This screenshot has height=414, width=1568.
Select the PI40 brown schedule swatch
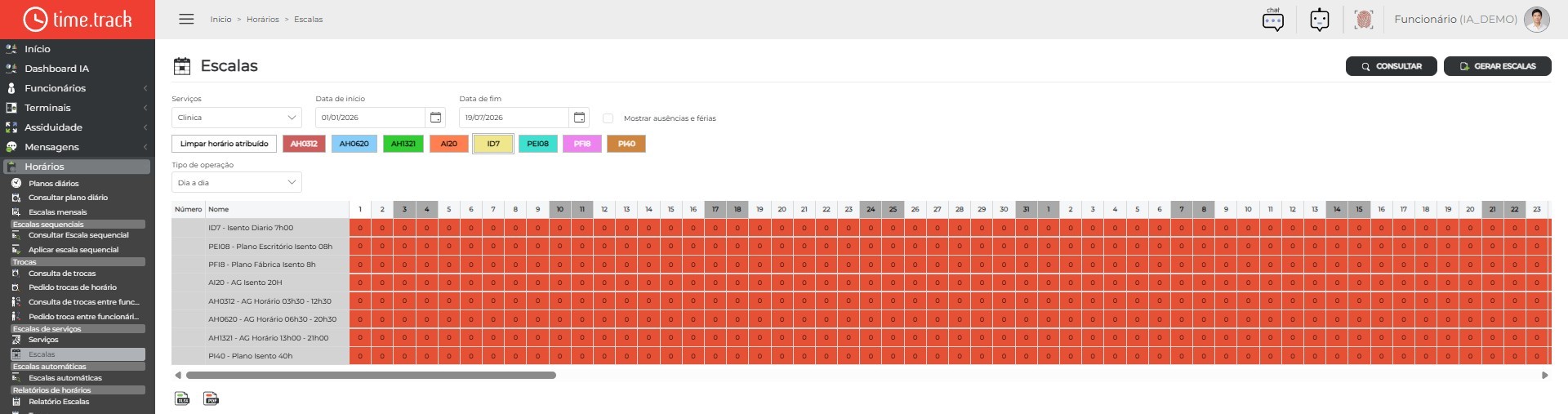click(626, 144)
